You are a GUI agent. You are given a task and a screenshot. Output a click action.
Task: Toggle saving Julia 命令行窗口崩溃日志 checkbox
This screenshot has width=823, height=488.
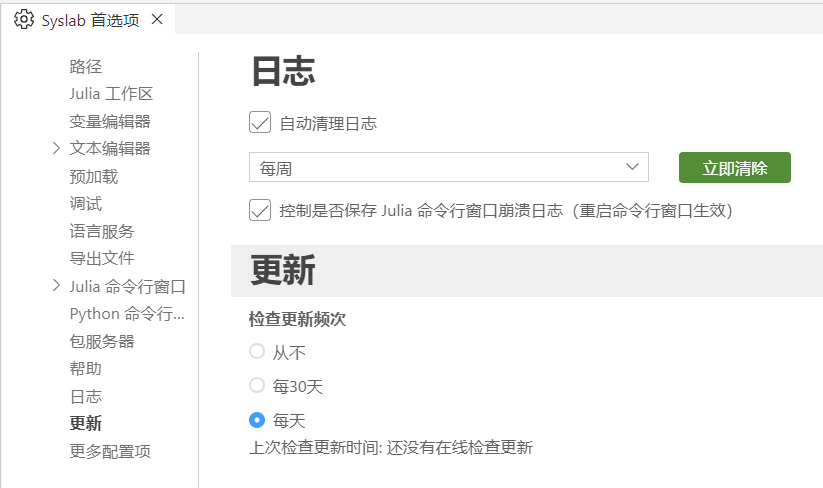pos(260,210)
